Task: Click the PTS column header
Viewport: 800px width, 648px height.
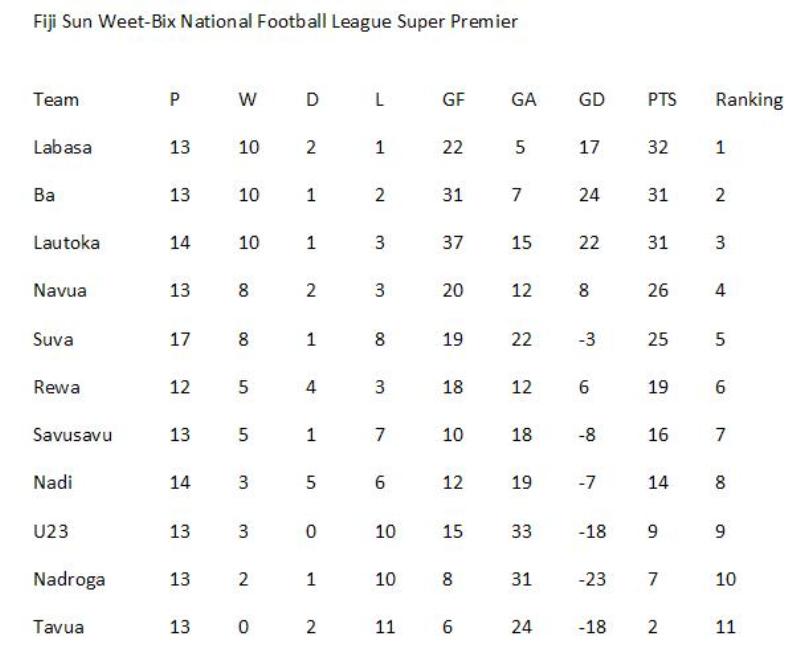Action: [662, 99]
